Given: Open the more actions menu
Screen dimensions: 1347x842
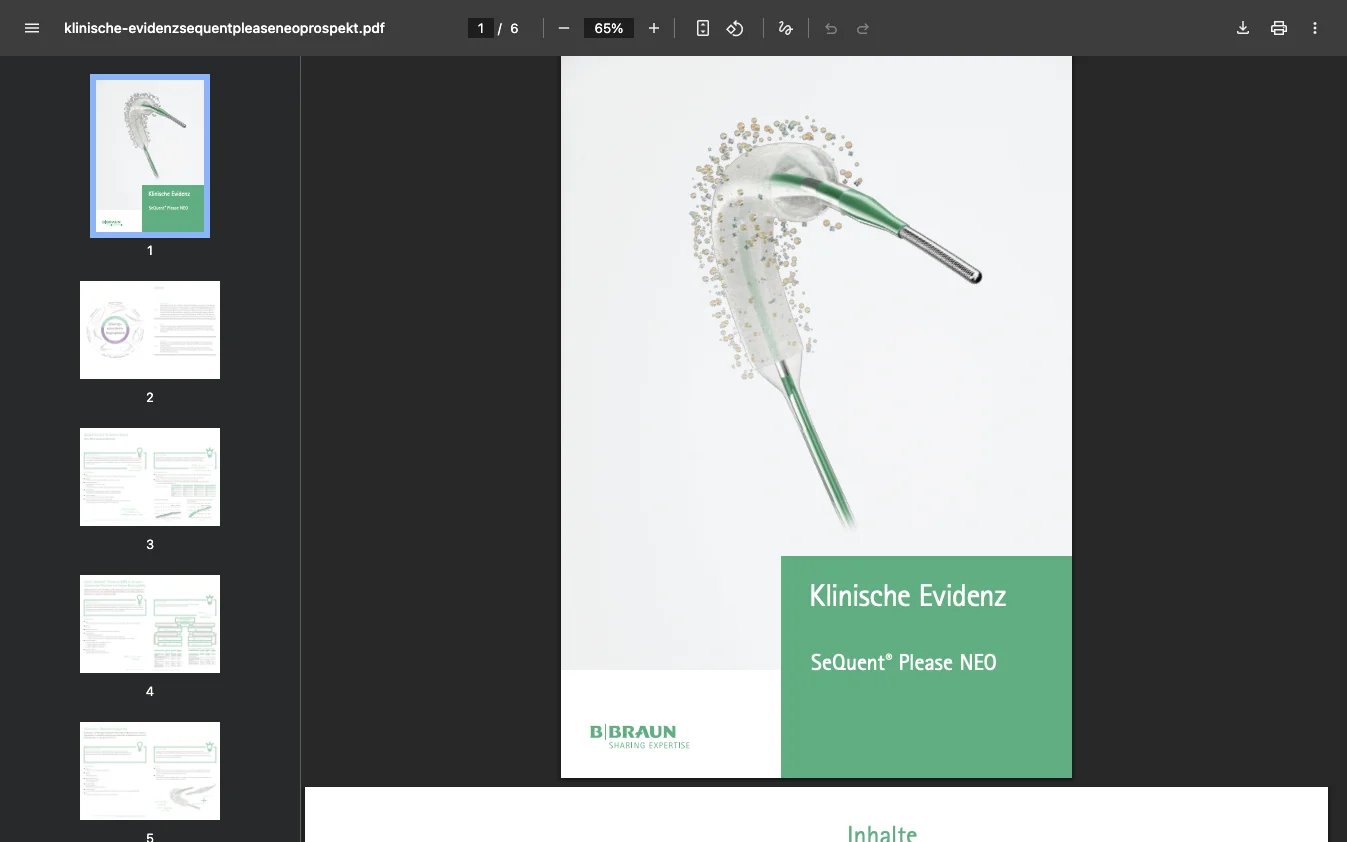Looking at the screenshot, I should (1315, 28).
